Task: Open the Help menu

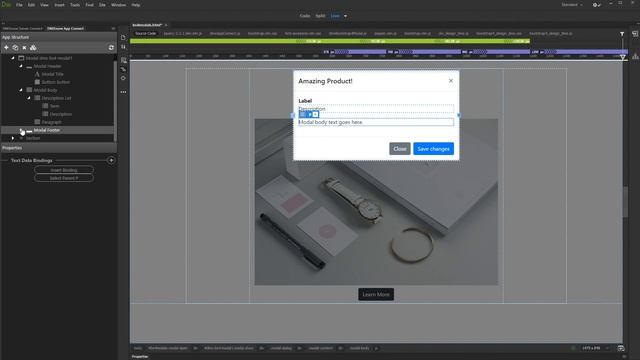Action: (136, 5)
